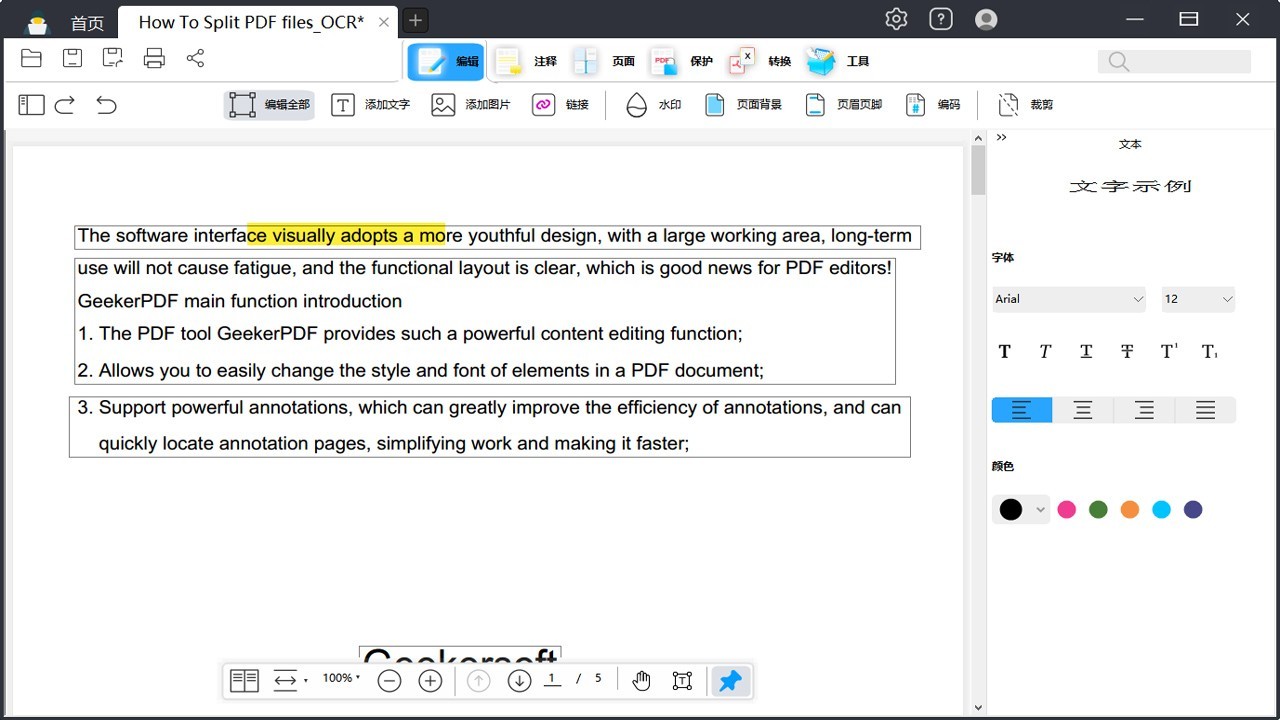Expand the 100% zoom level dropdown

[x=341, y=679]
